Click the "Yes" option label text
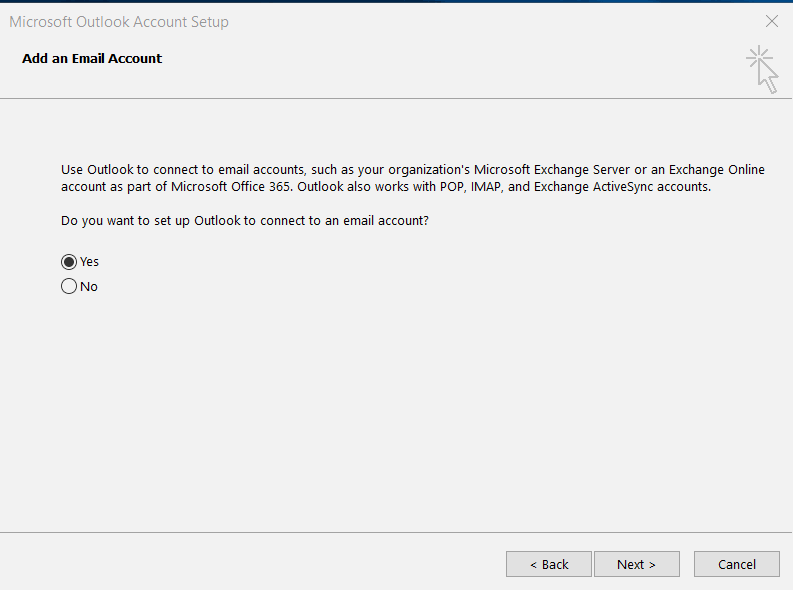793x590 pixels. pyautogui.click(x=90, y=262)
